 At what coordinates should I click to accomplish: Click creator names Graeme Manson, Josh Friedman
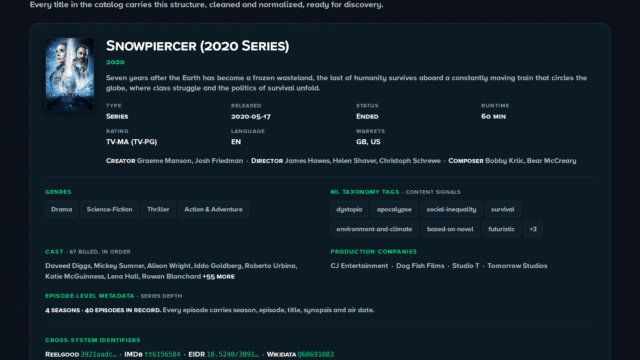[x=190, y=160]
